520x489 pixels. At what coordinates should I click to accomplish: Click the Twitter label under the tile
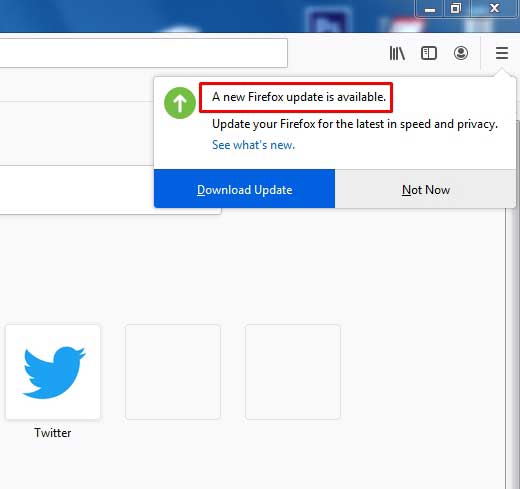click(53, 433)
